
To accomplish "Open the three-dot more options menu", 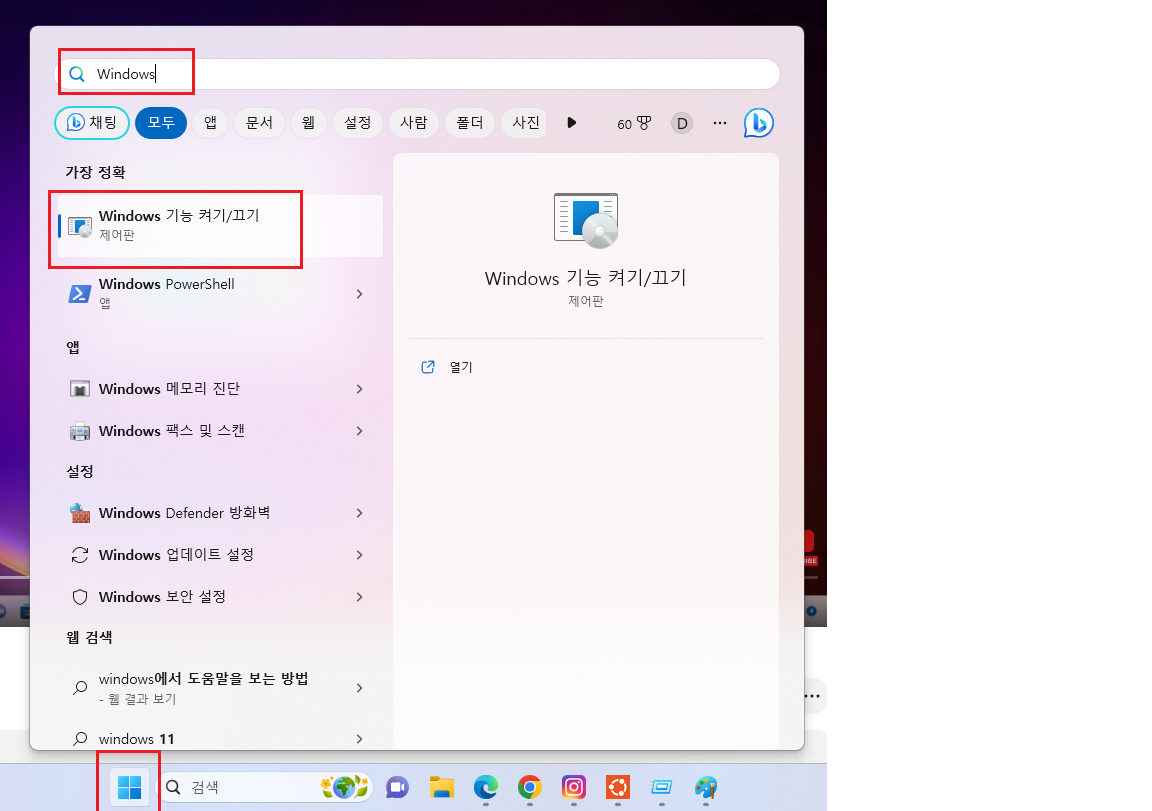I will pos(720,123).
